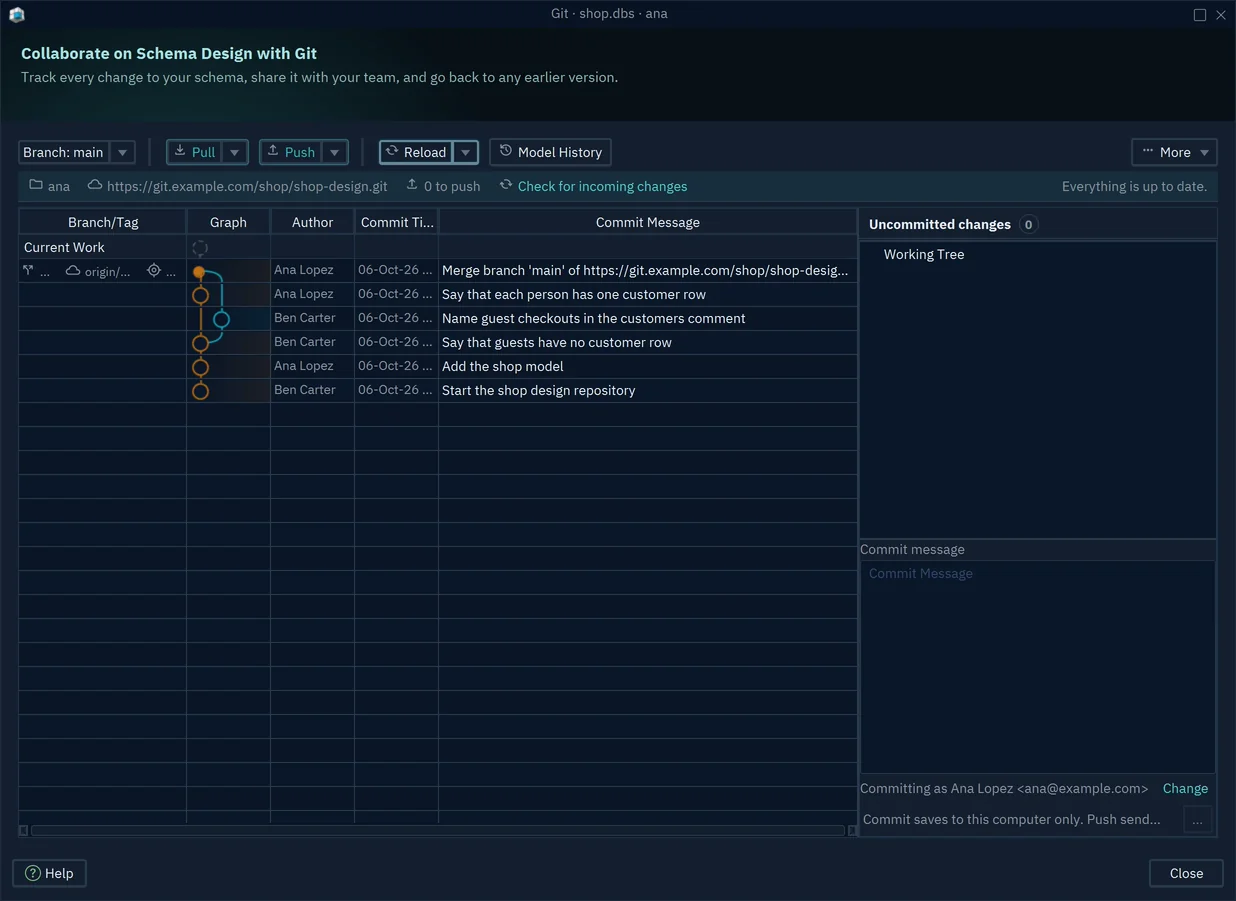Click the Push button
The height and width of the screenshot is (901, 1236).
[x=291, y=152]
